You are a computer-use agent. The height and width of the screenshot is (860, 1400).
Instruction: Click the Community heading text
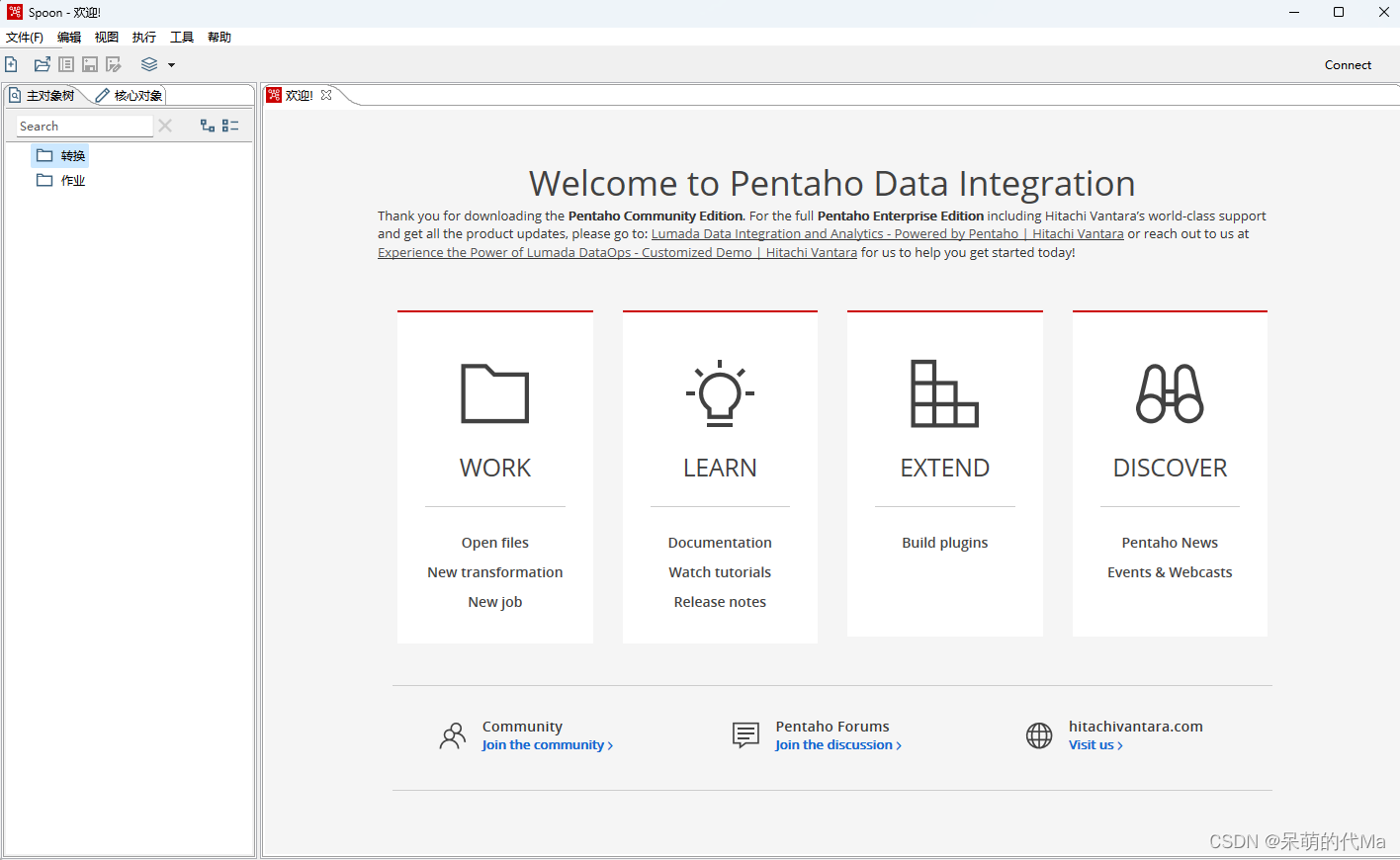522,727
